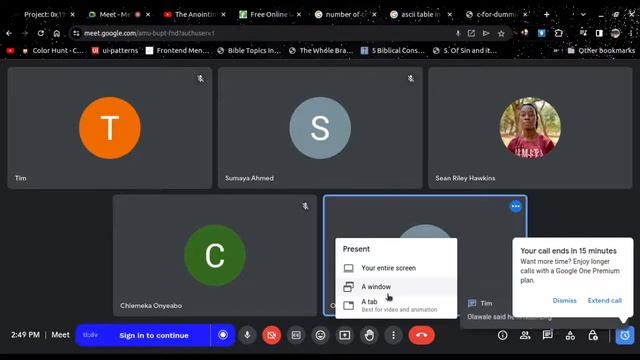
Task: Dismiss the call ending notification
Action: click(x=564, y=300)
